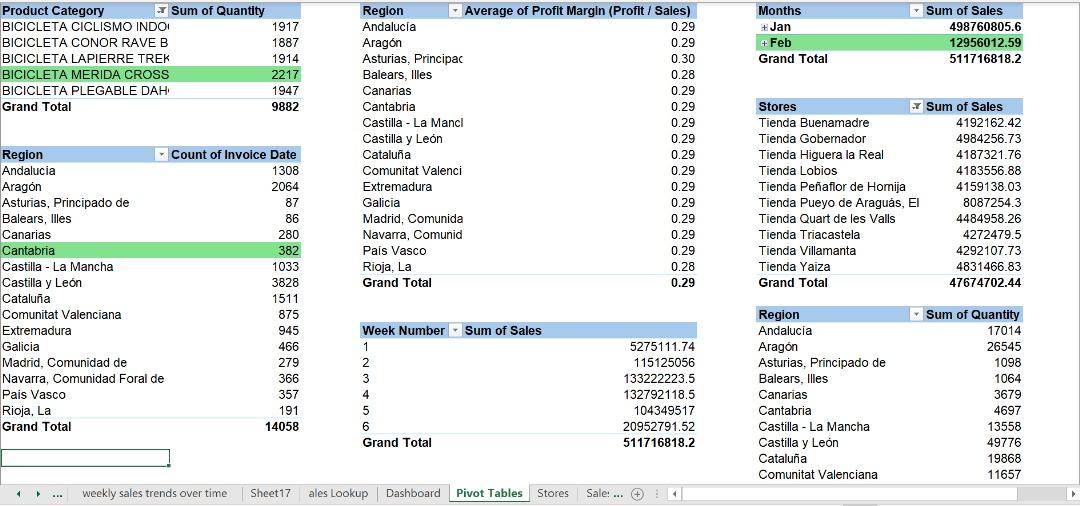Select the País Vasco cell in profit margin table

coord(412,251)
